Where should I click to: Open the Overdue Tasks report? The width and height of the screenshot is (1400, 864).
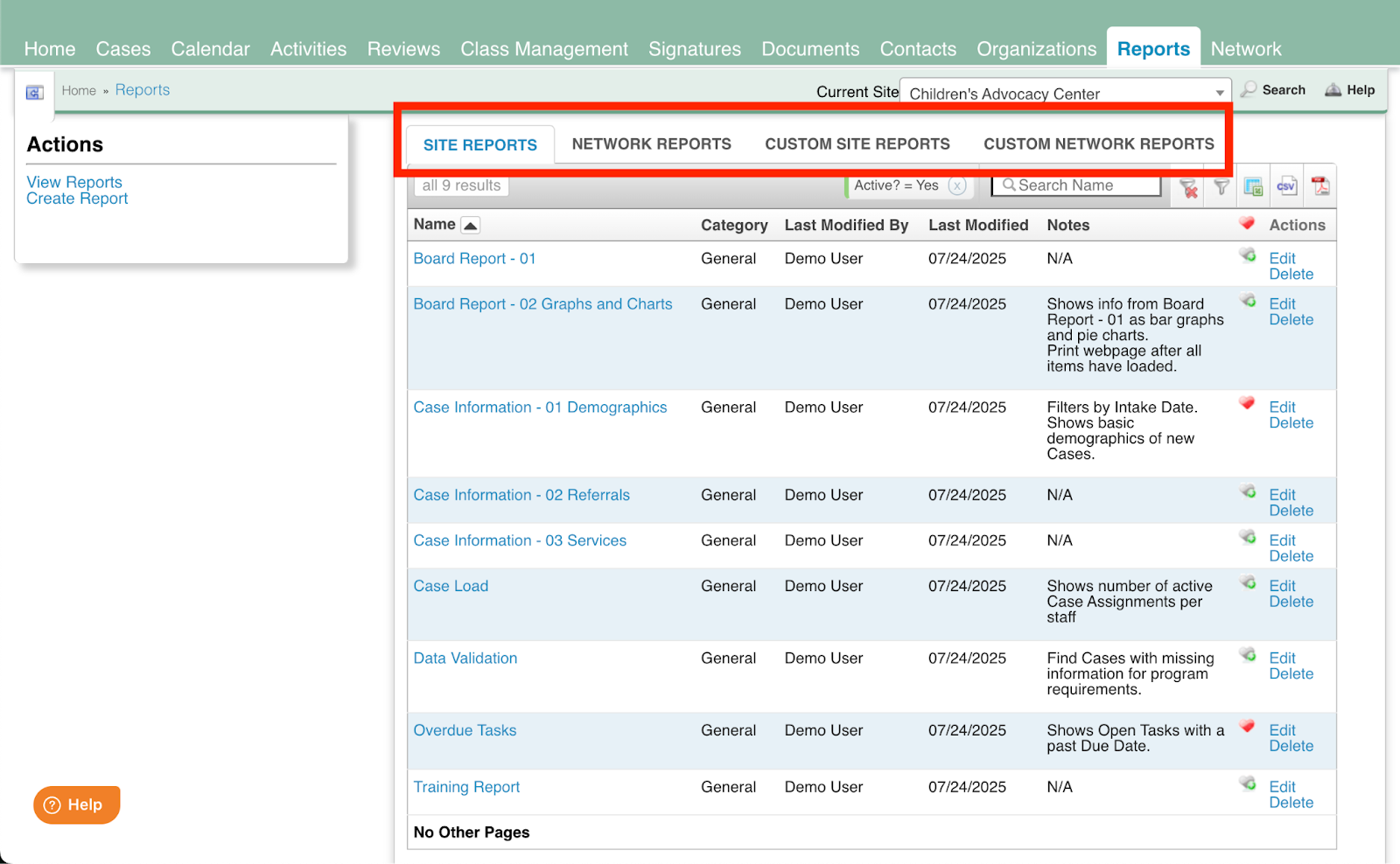click(x=465, y=730)
